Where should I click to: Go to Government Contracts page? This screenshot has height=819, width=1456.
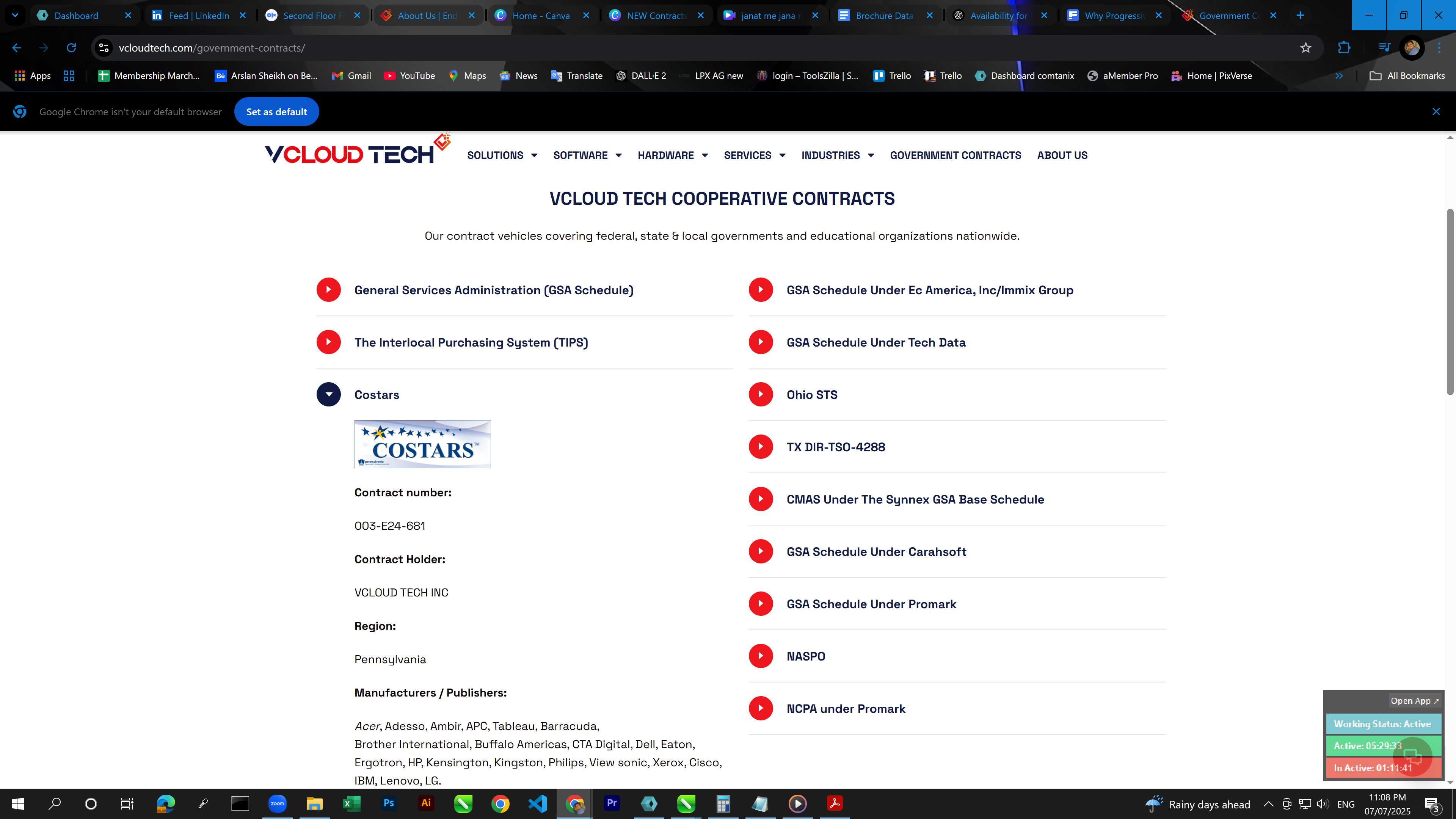click(x=955, y=155)
